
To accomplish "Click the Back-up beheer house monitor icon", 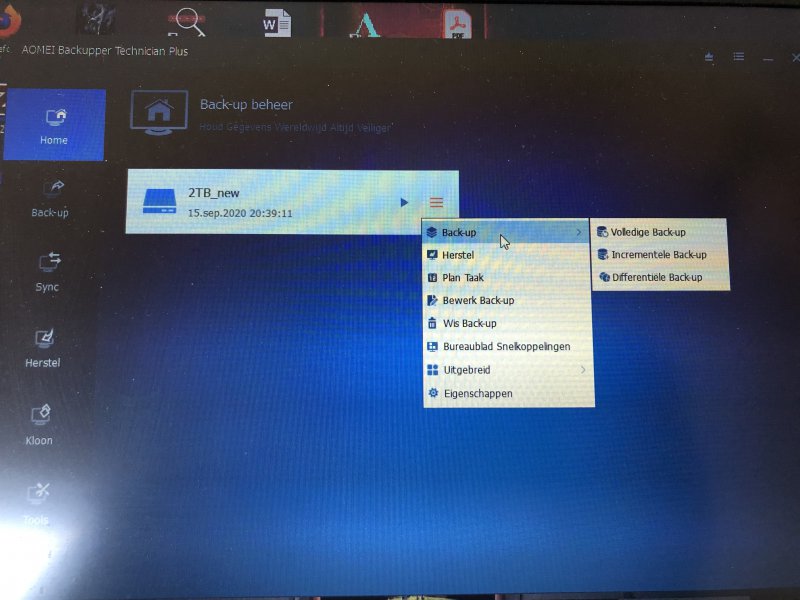I will pos(159,112).
